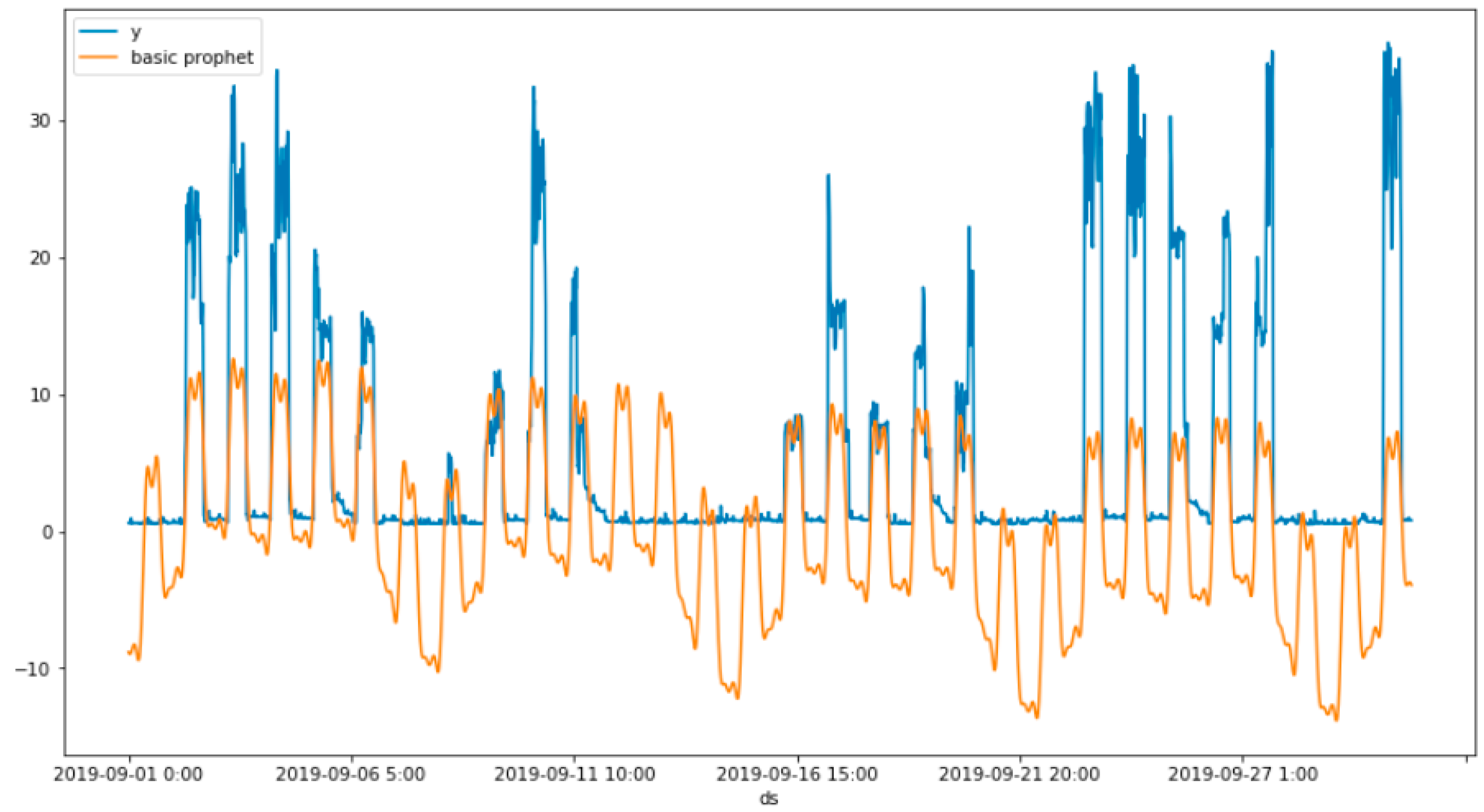
Task: Click the orange line start at the left edge
Action: point(129,652)
